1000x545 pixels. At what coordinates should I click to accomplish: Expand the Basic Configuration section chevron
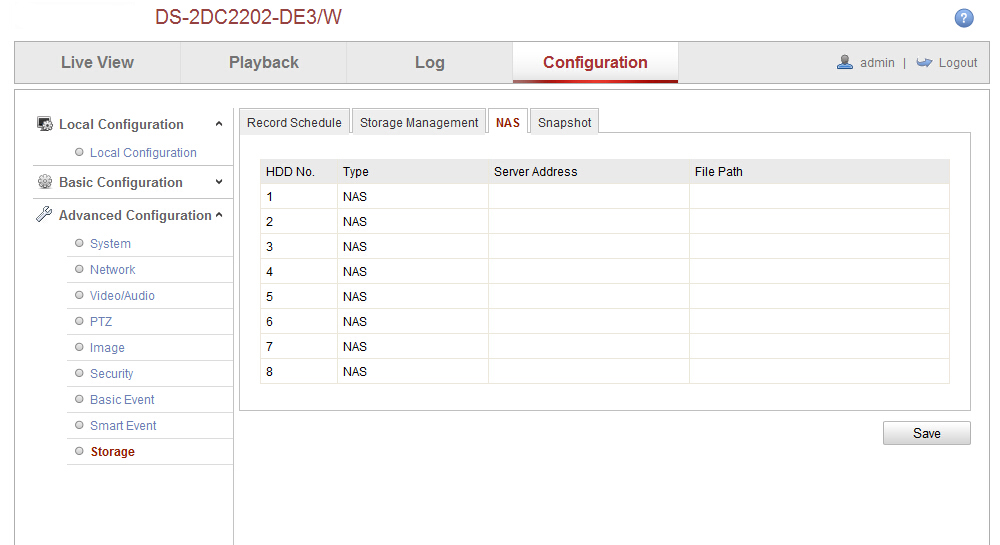click(x=219, y=182)
